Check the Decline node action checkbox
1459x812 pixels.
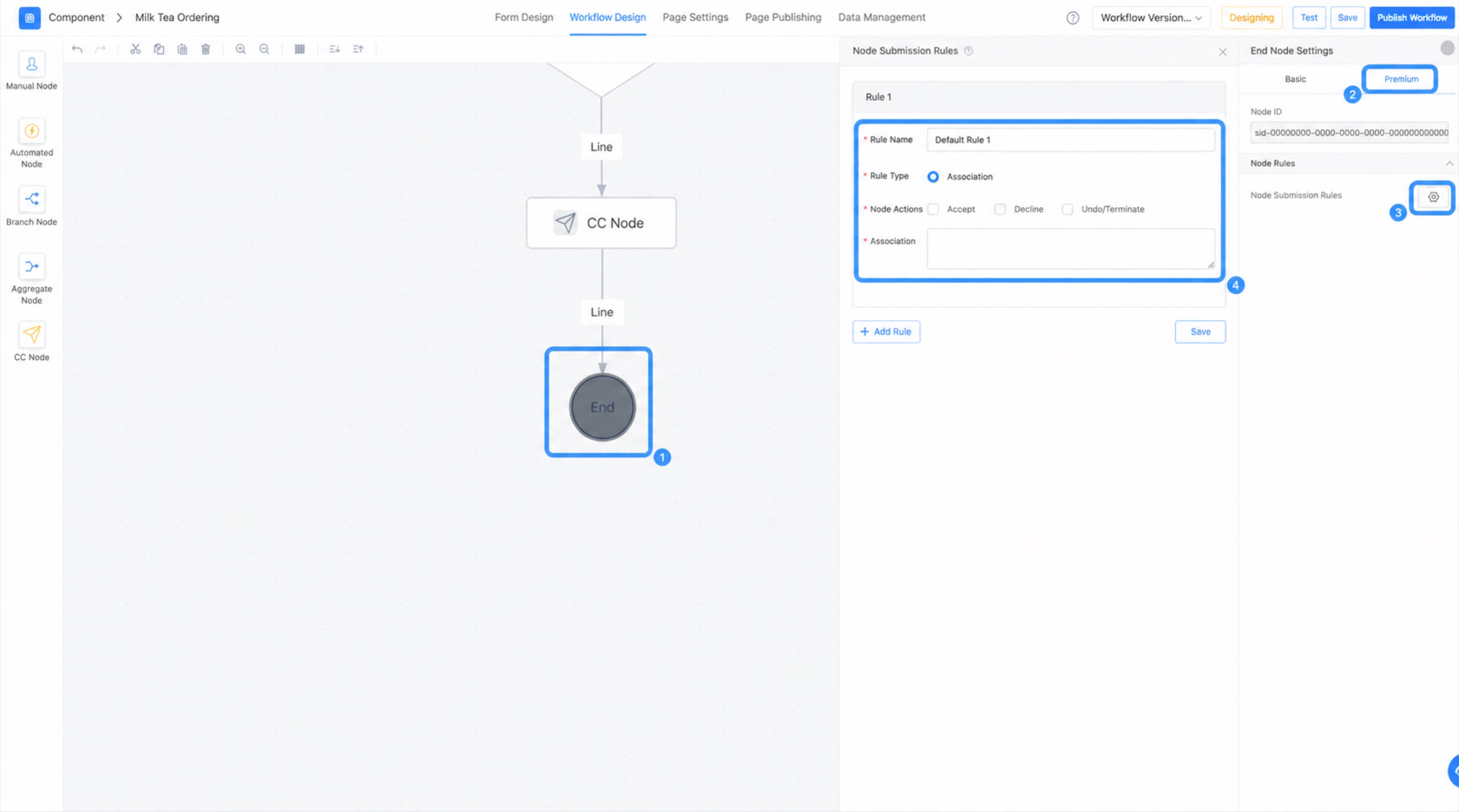click(x=1000, y=210)
